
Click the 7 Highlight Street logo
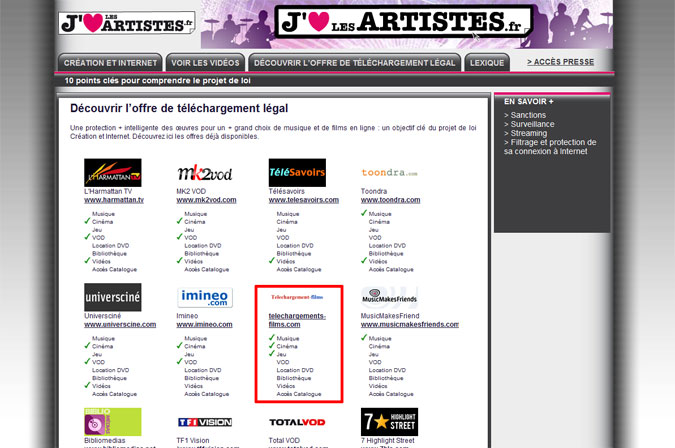[390, 422]
